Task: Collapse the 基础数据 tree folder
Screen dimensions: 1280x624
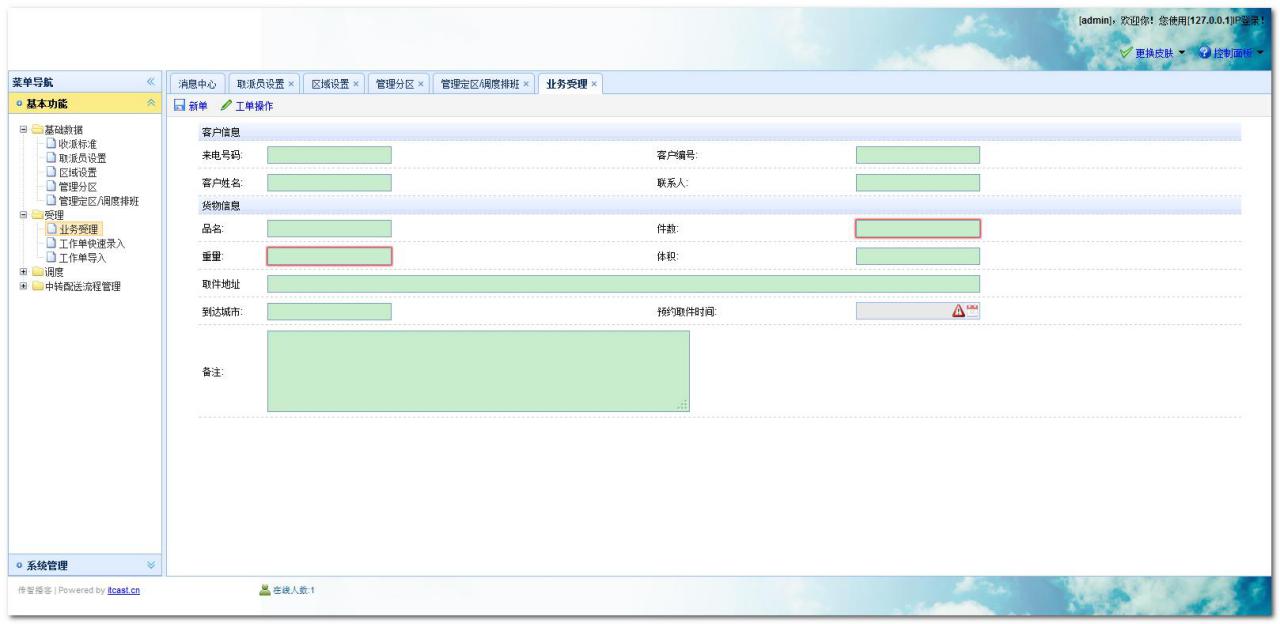Action: [24, 129]
